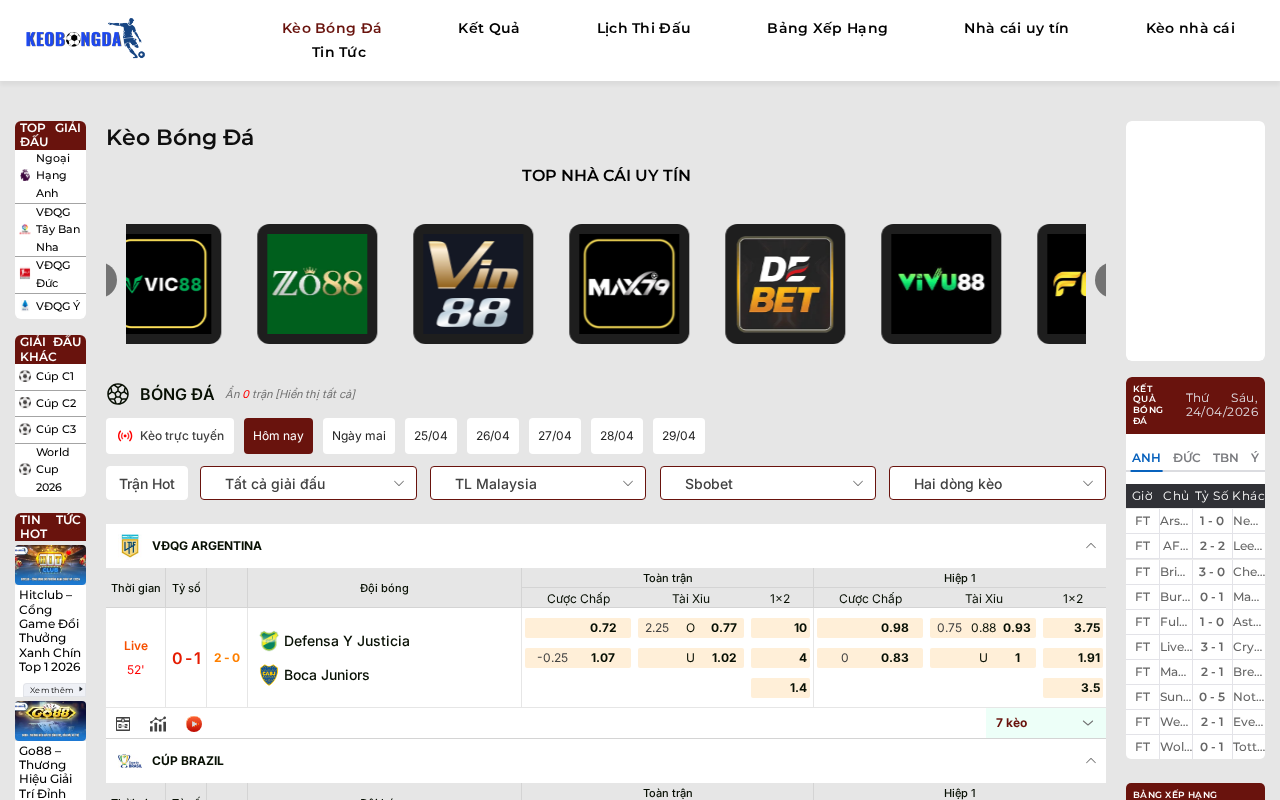Toggle the Kèo trực tuyến live odds filter

170,436
